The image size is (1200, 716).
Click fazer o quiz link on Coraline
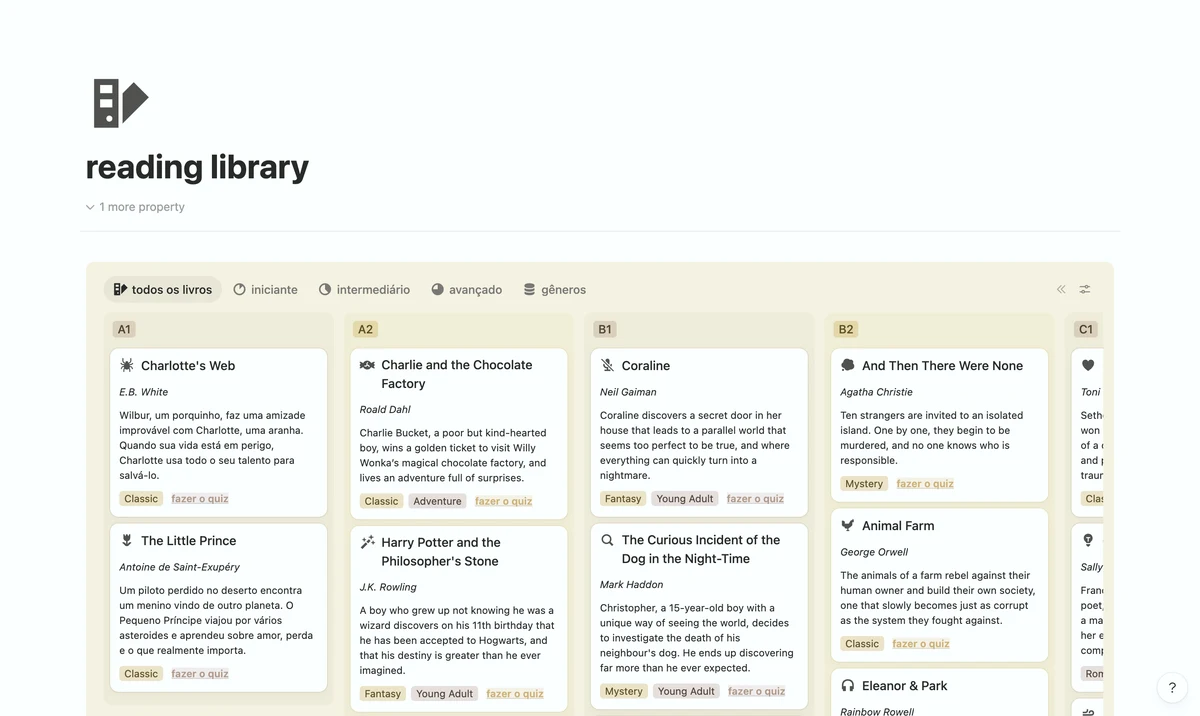(755, 499)
